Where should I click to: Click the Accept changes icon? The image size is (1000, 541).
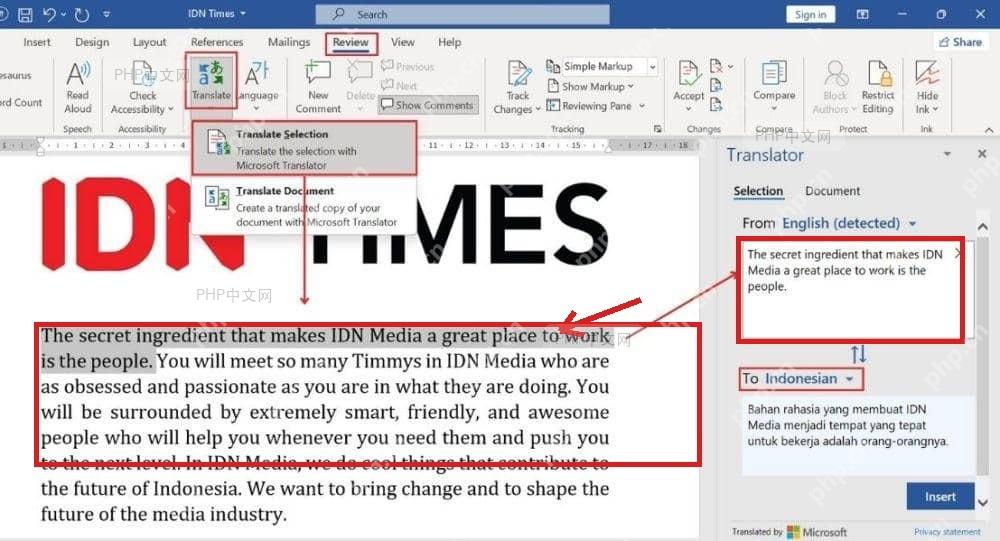[x=689, y=74]
